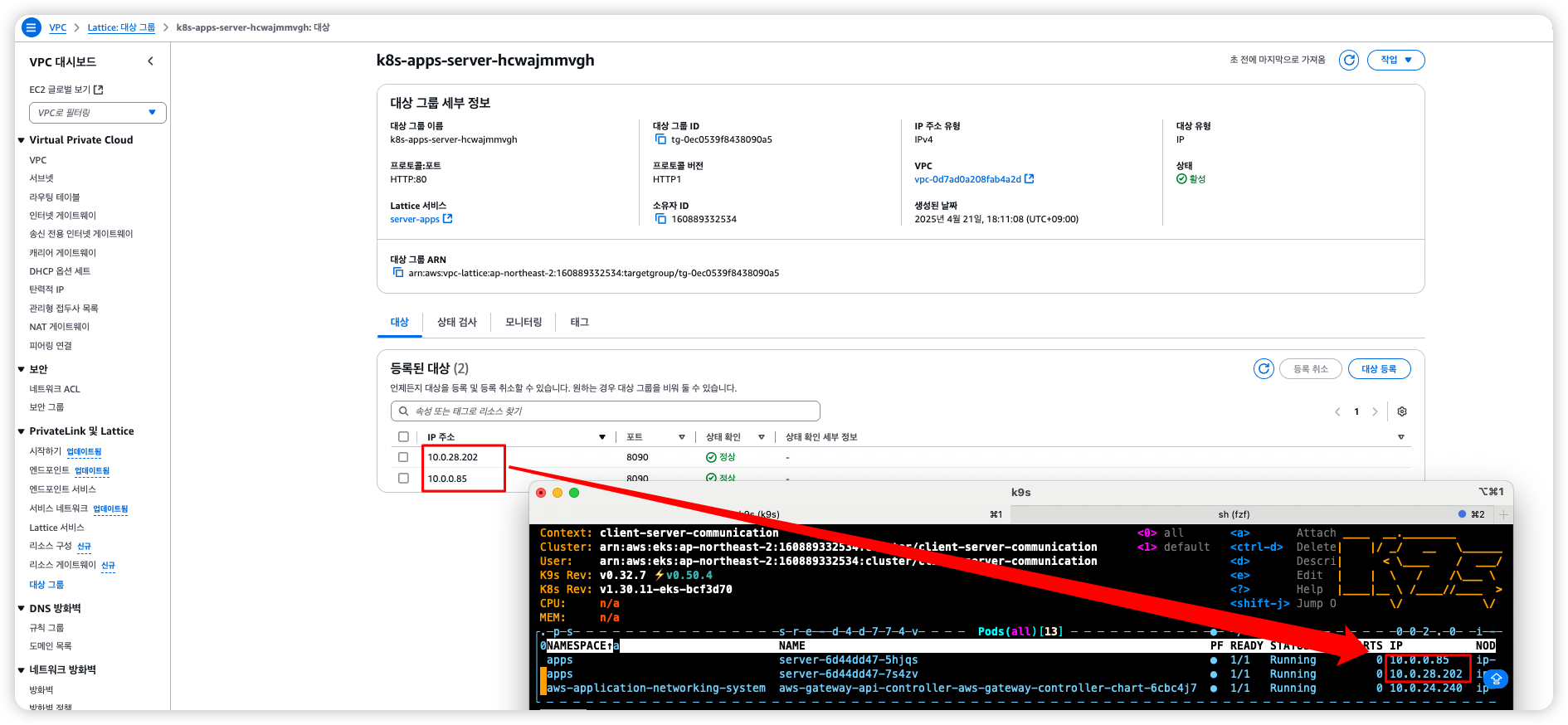Open 서브넷 in sidebar

(x=41, y=178)
